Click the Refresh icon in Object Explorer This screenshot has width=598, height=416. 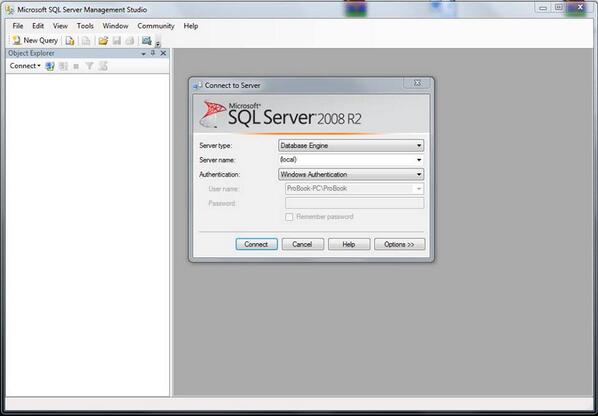coord(103,66)
